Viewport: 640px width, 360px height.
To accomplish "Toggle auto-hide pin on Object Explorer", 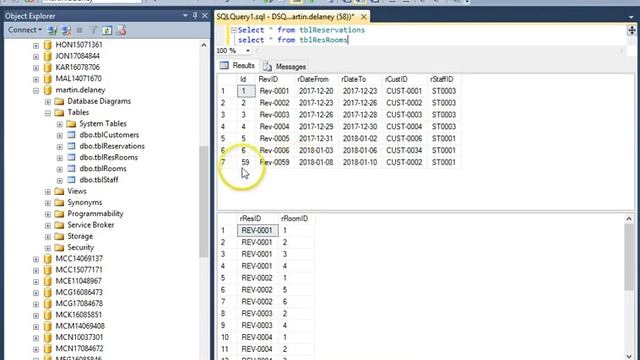I will 195,16.
